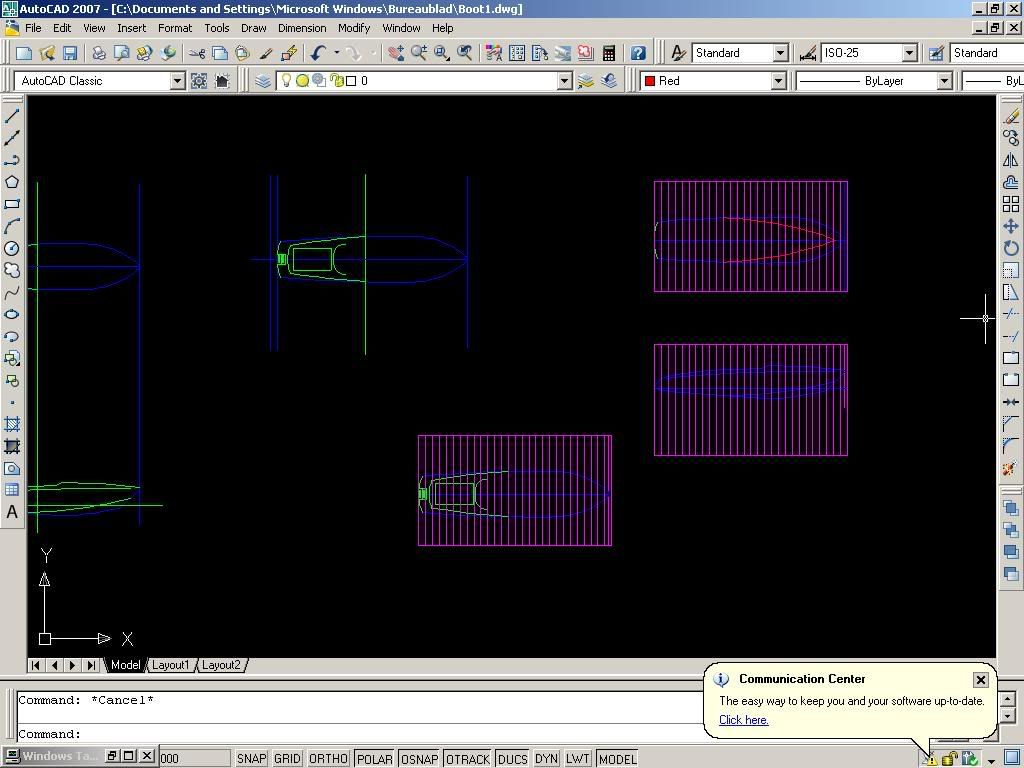Viewport: 1024px width, 768px height.
Task: Open the Dimension menu
Action: [301, 28]
